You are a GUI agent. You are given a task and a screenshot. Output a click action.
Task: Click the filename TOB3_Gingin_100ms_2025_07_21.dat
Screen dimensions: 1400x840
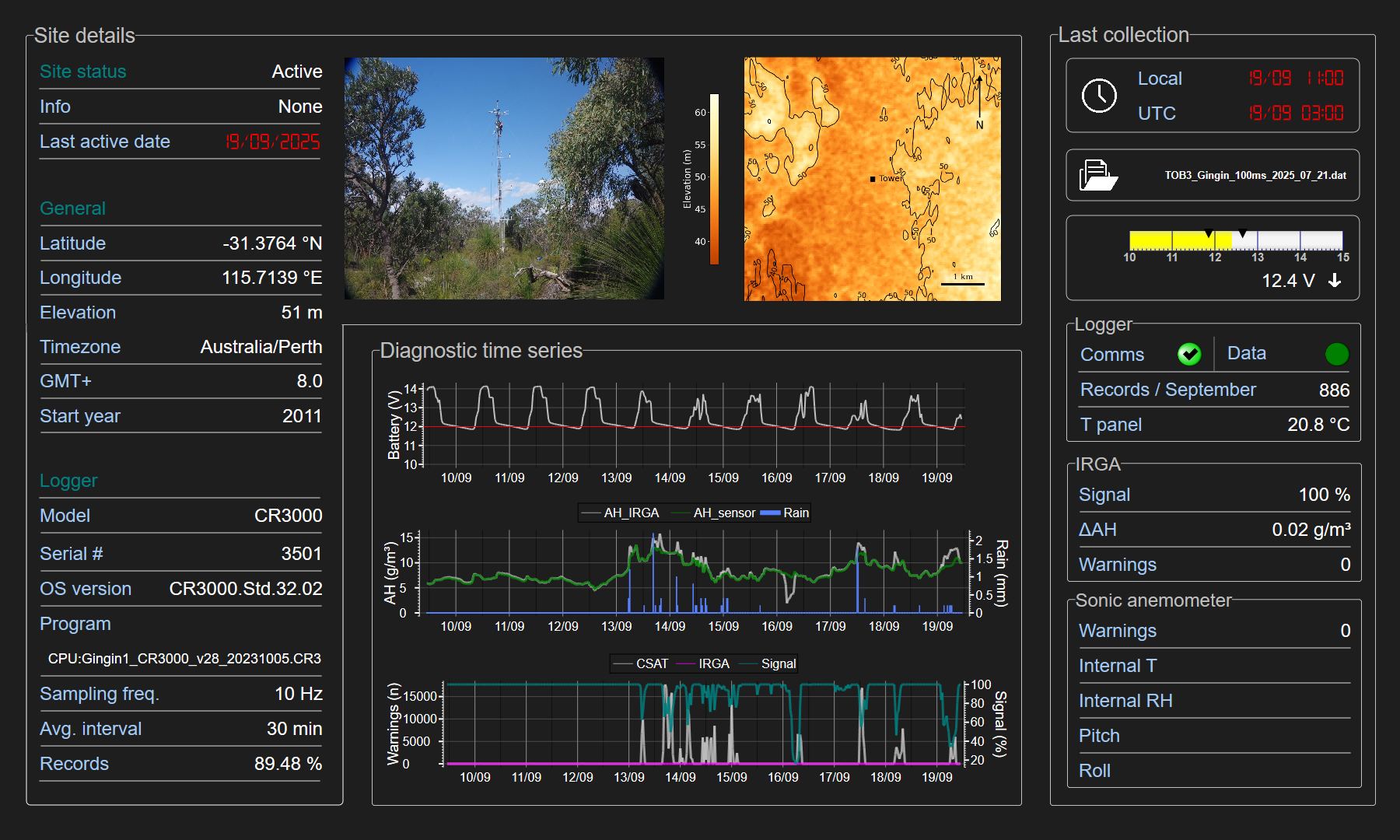click(x=1255, y=176)
